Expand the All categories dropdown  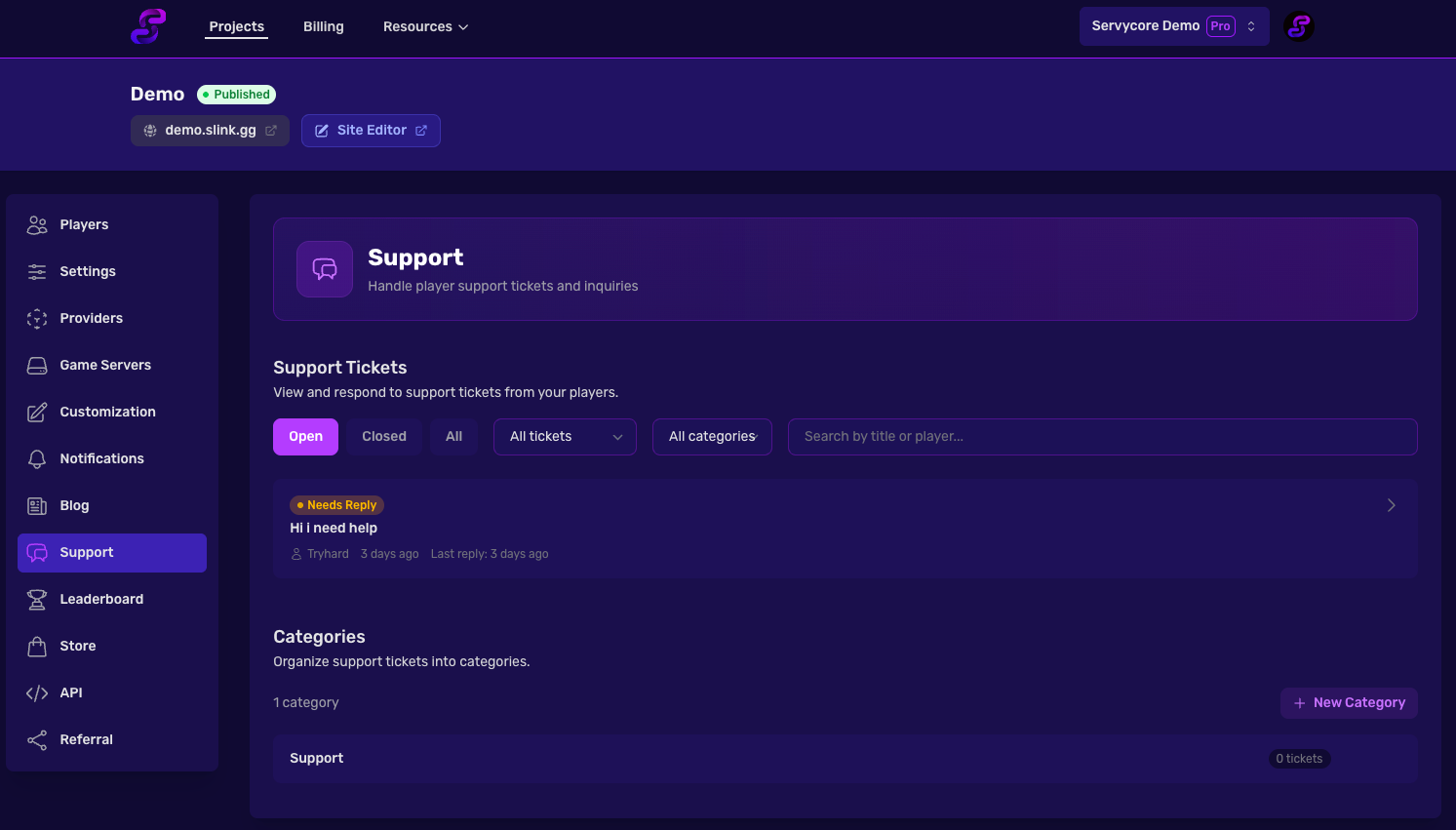tap(712, 436)
